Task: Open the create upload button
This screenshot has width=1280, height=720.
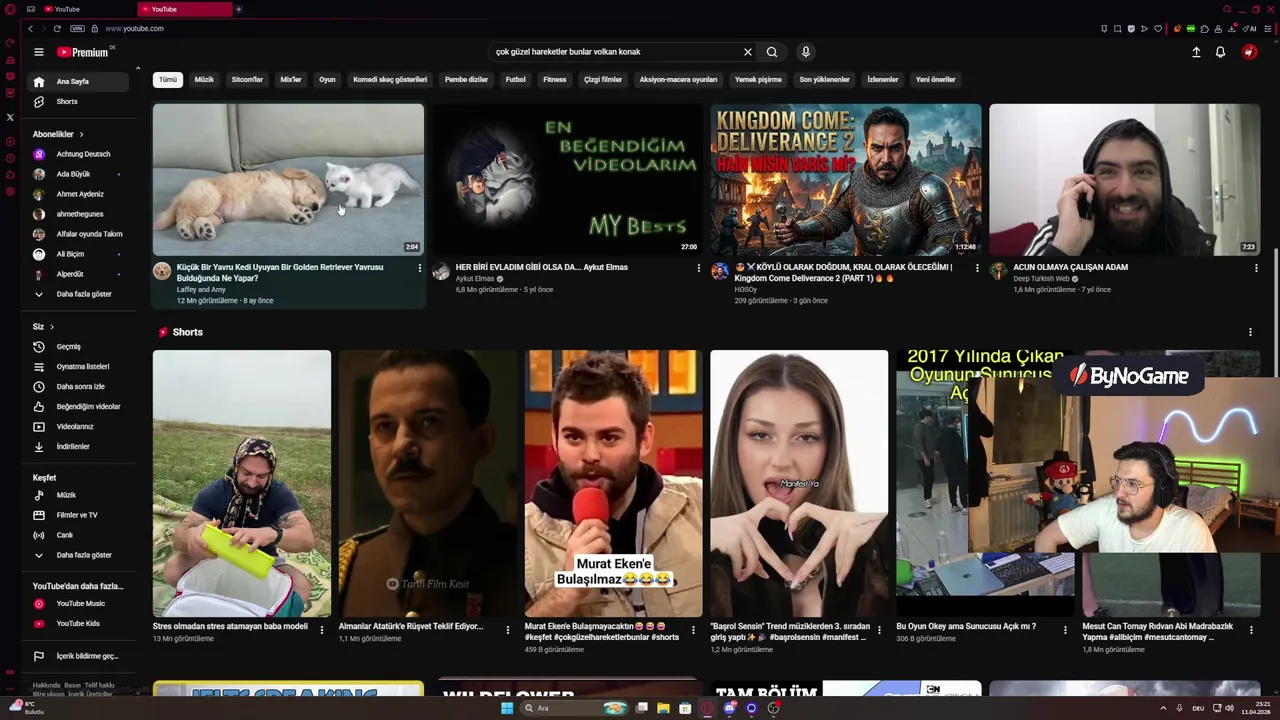Action: pos(1196,52)
